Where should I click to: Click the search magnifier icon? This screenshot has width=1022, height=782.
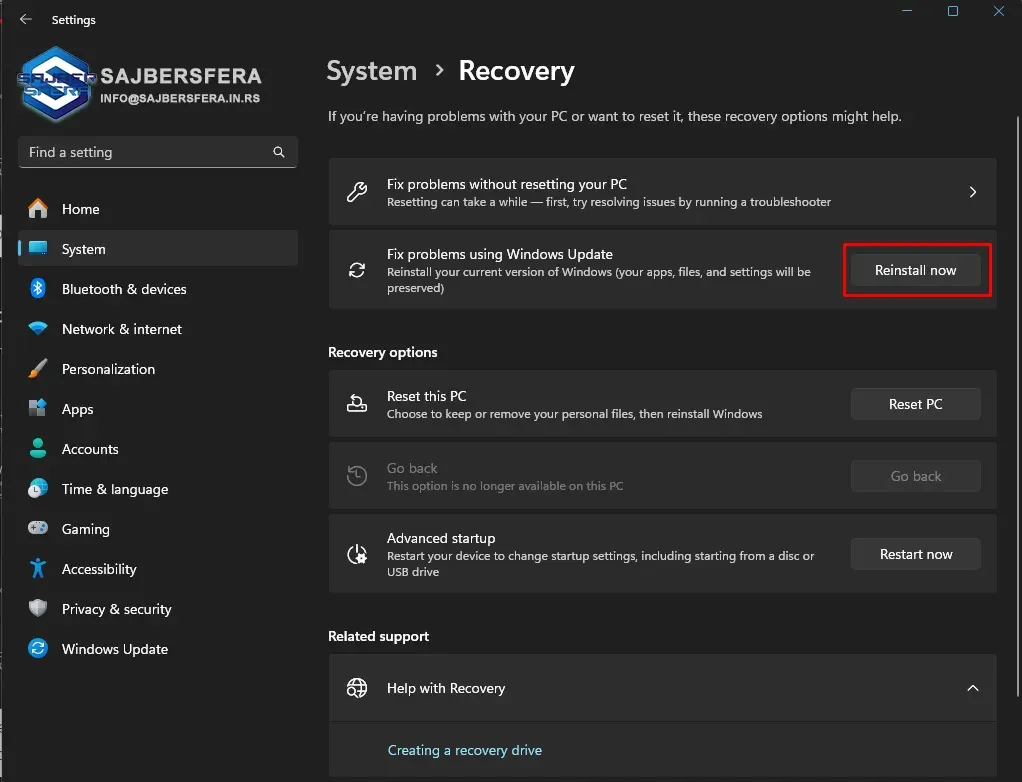[x=279, y=152]
